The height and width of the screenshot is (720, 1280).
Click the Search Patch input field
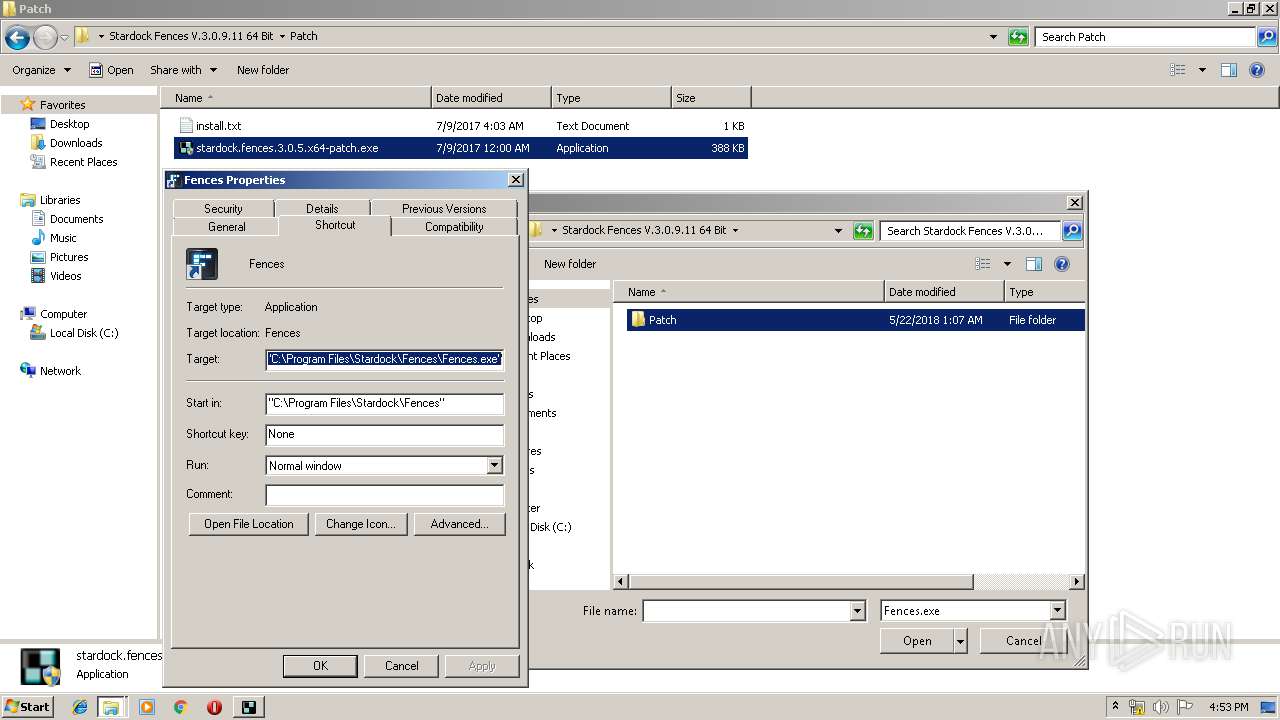(1146, 37)
